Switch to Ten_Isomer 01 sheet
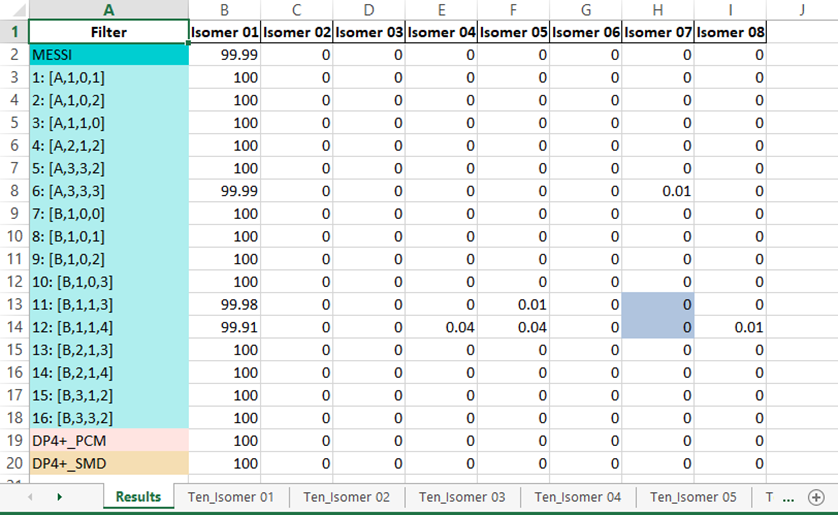This screenshot has width=838, height=515. tap(230, 497)
